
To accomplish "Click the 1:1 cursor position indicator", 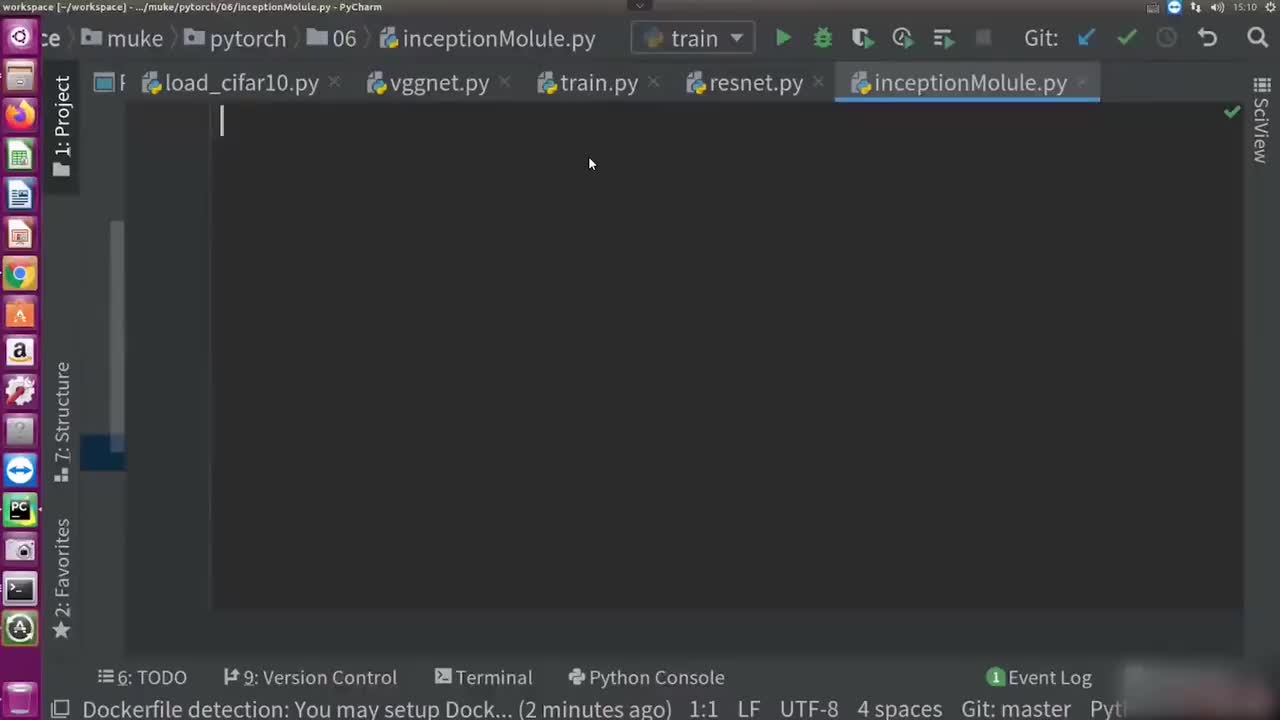I will [704, 709].
